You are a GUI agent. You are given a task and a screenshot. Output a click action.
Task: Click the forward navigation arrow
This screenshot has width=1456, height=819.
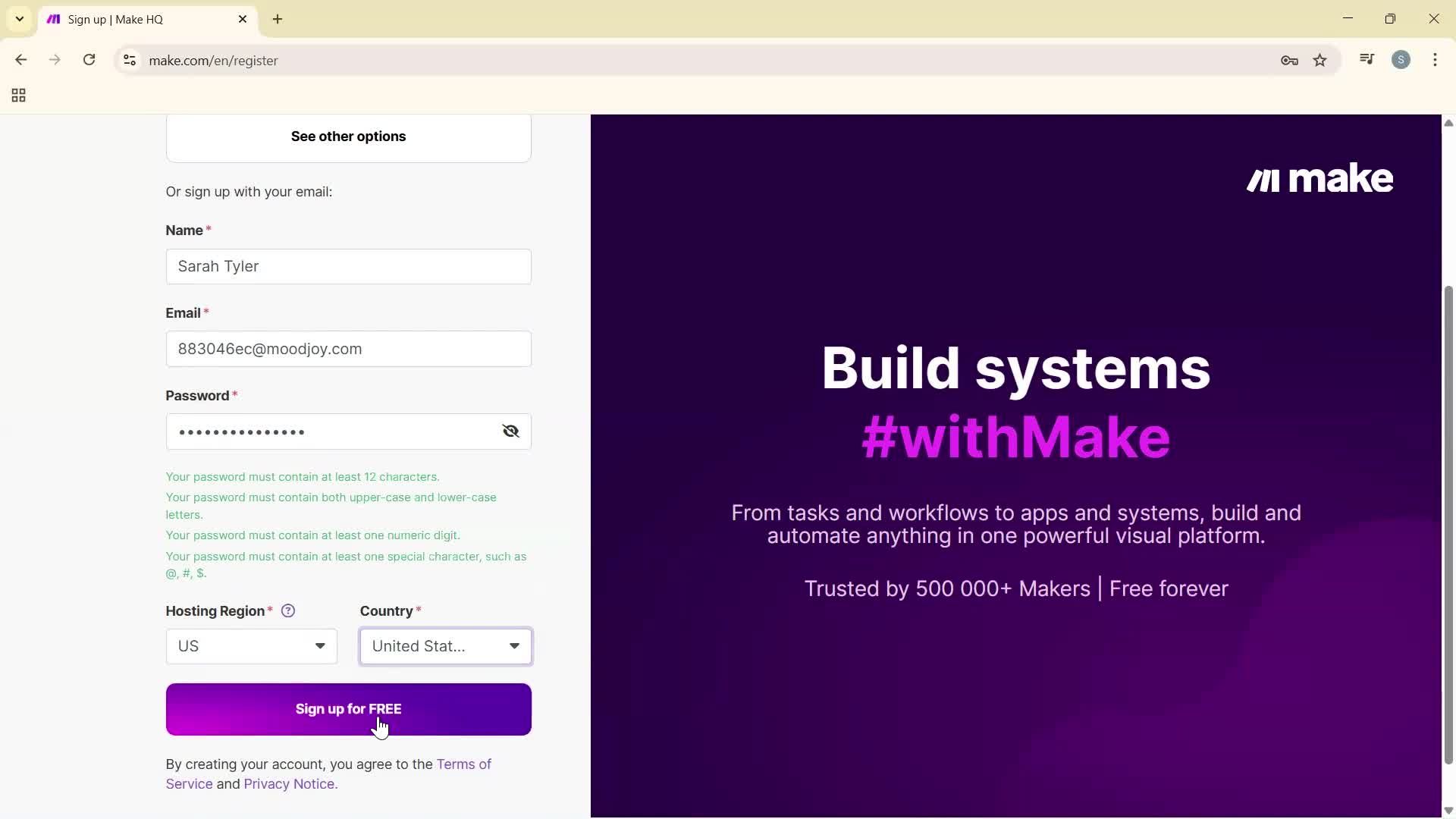point(55,60)
